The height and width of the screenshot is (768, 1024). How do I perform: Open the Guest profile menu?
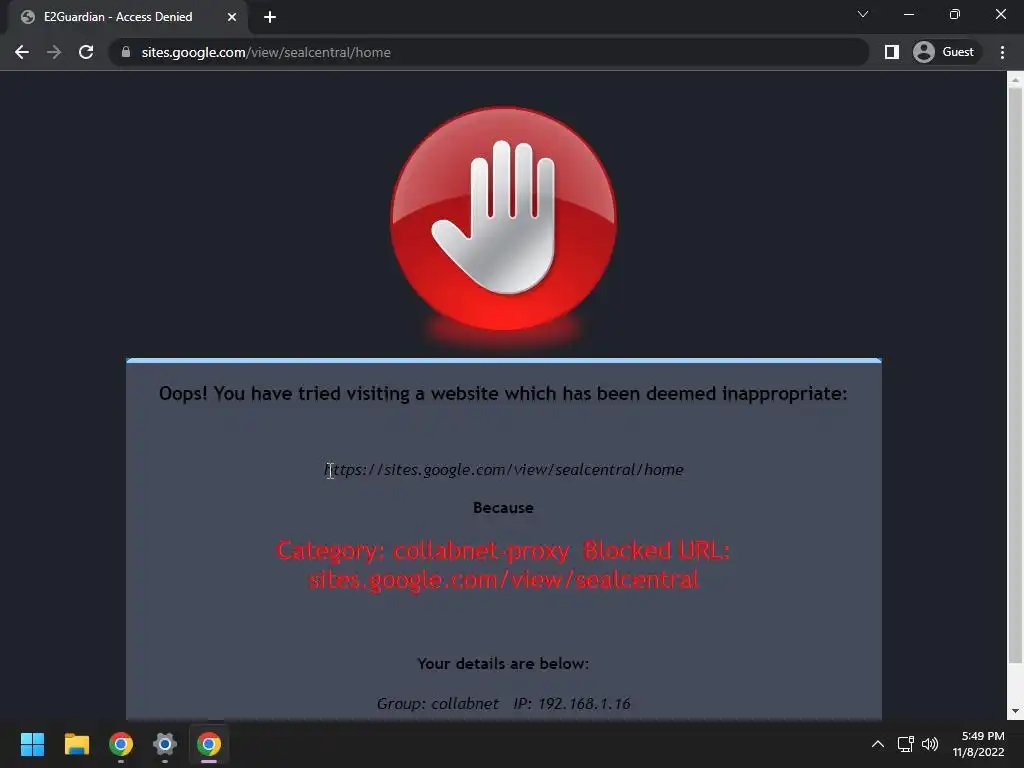944,52
